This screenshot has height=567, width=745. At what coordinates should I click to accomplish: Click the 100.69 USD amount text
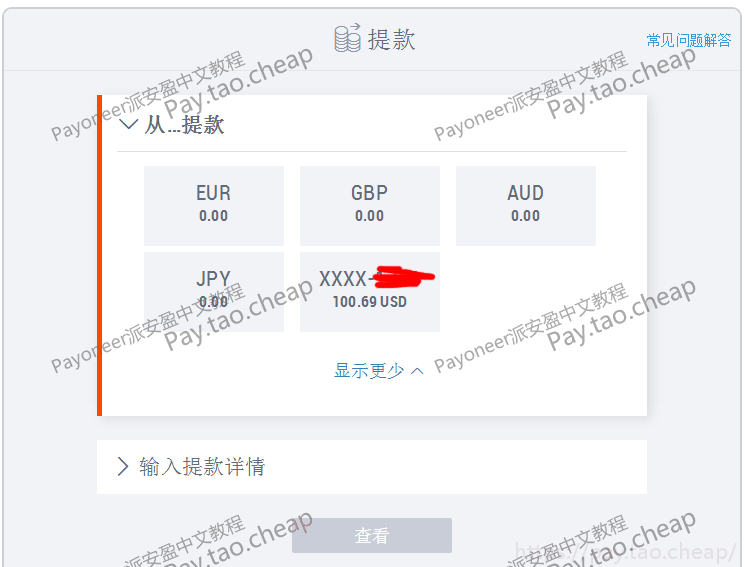click(370, 302)
